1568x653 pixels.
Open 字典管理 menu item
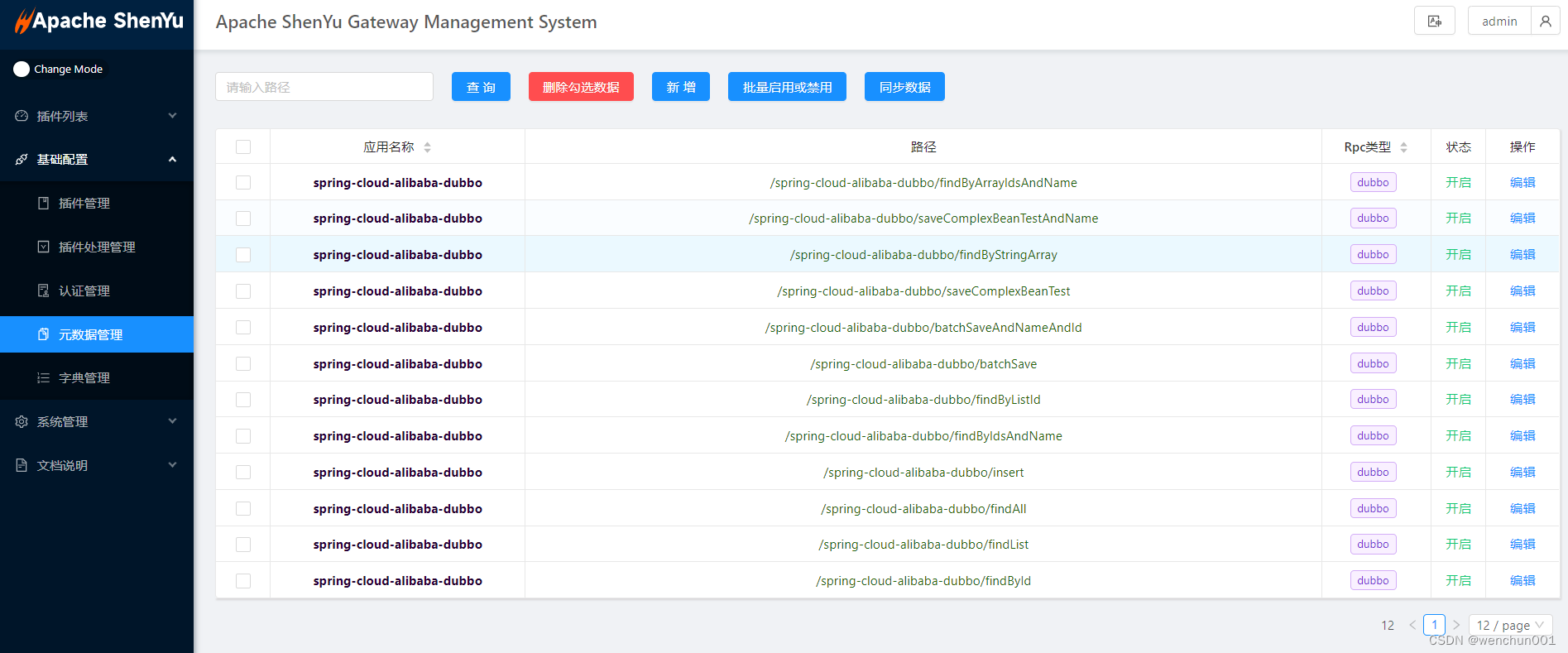point(97,377)
